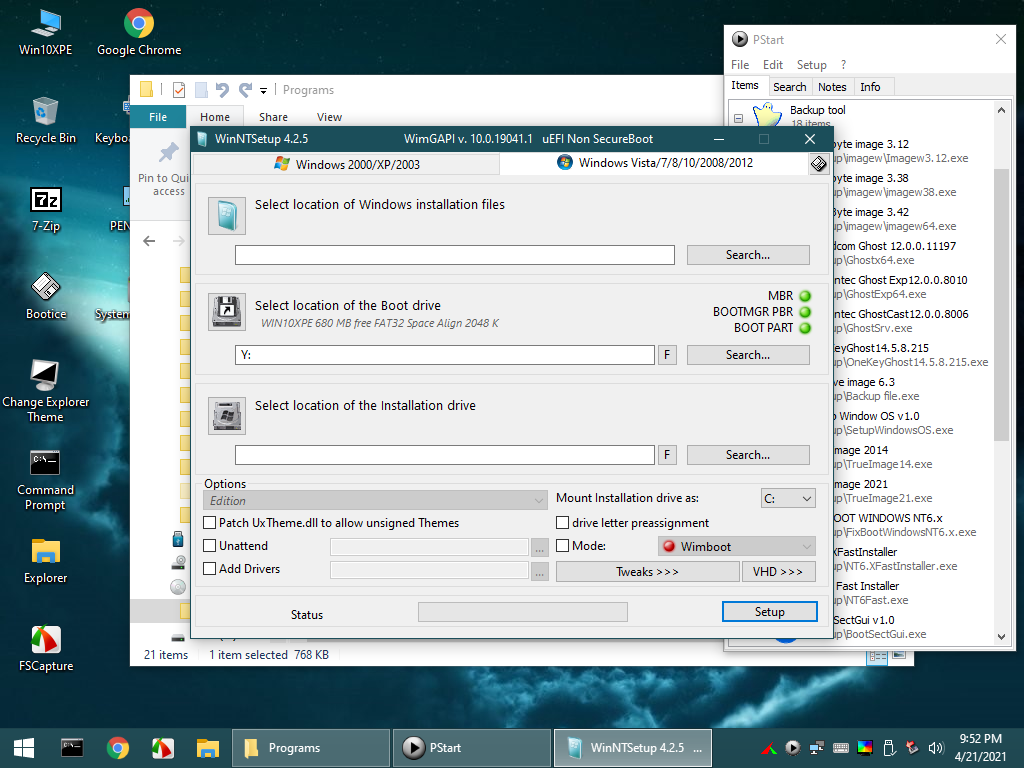Open FSCapture from the taskbar
Screen dimensions: 1024x768
pyautogui.click(x=163, y=748)
